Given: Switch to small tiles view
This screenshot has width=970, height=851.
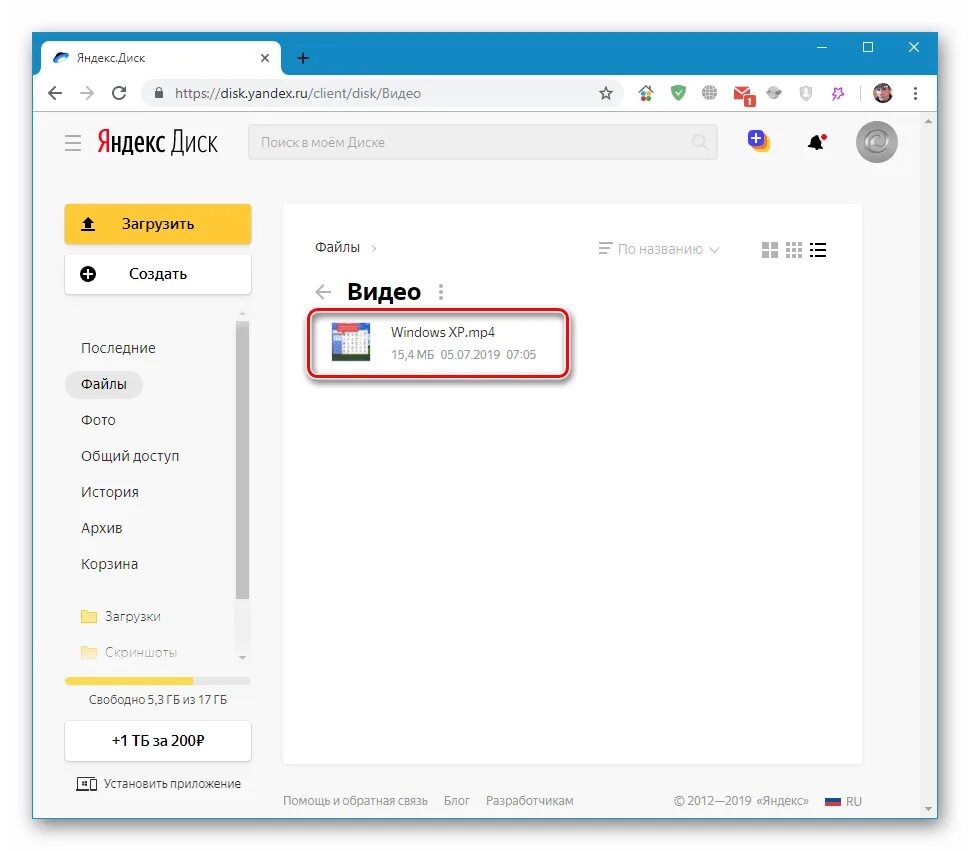Looking at the screenshot, I should click(x=794, y=250).
